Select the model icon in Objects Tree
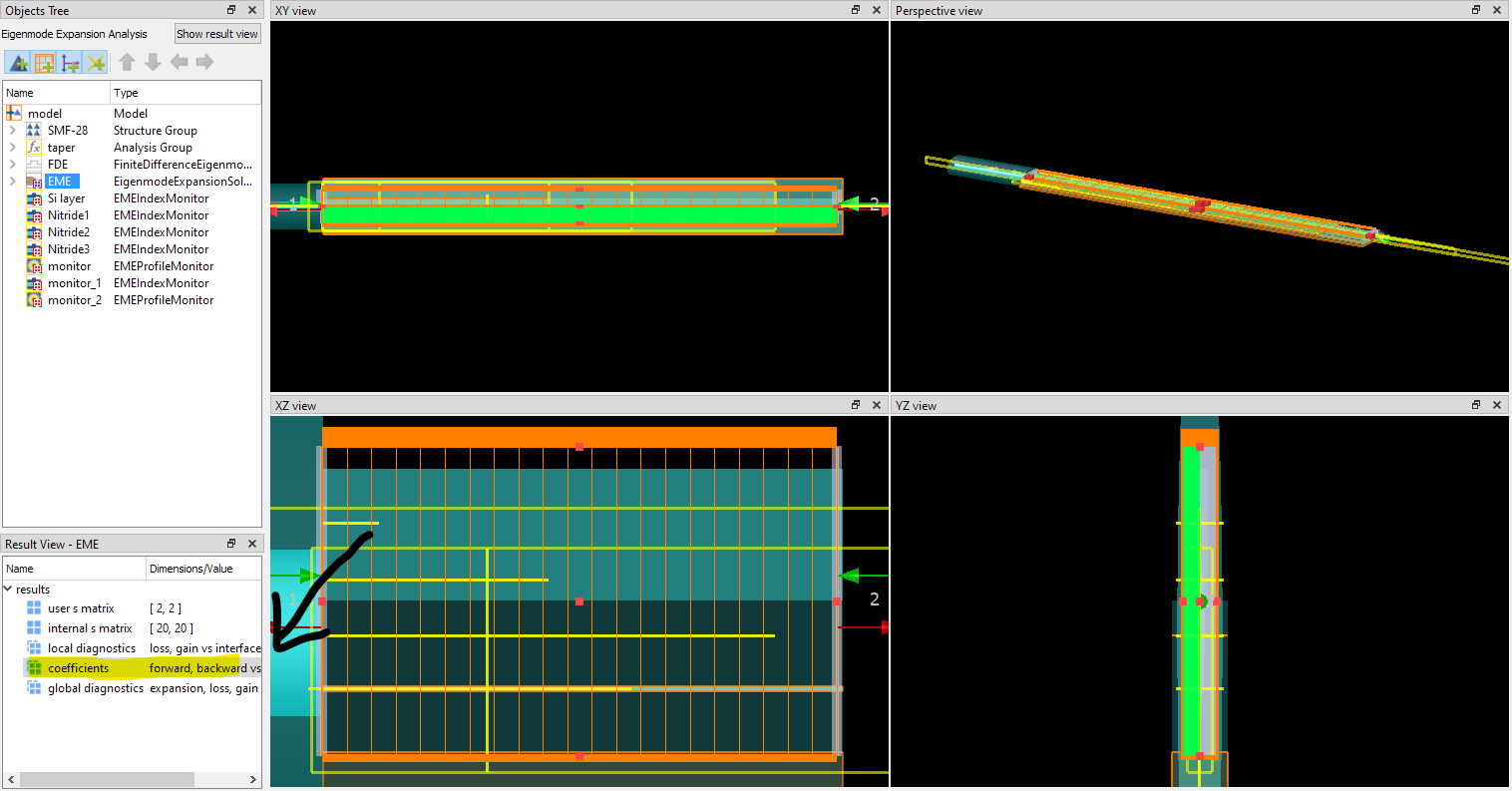The height and width of the screenshot is (791, 1512). click(14, 114)
